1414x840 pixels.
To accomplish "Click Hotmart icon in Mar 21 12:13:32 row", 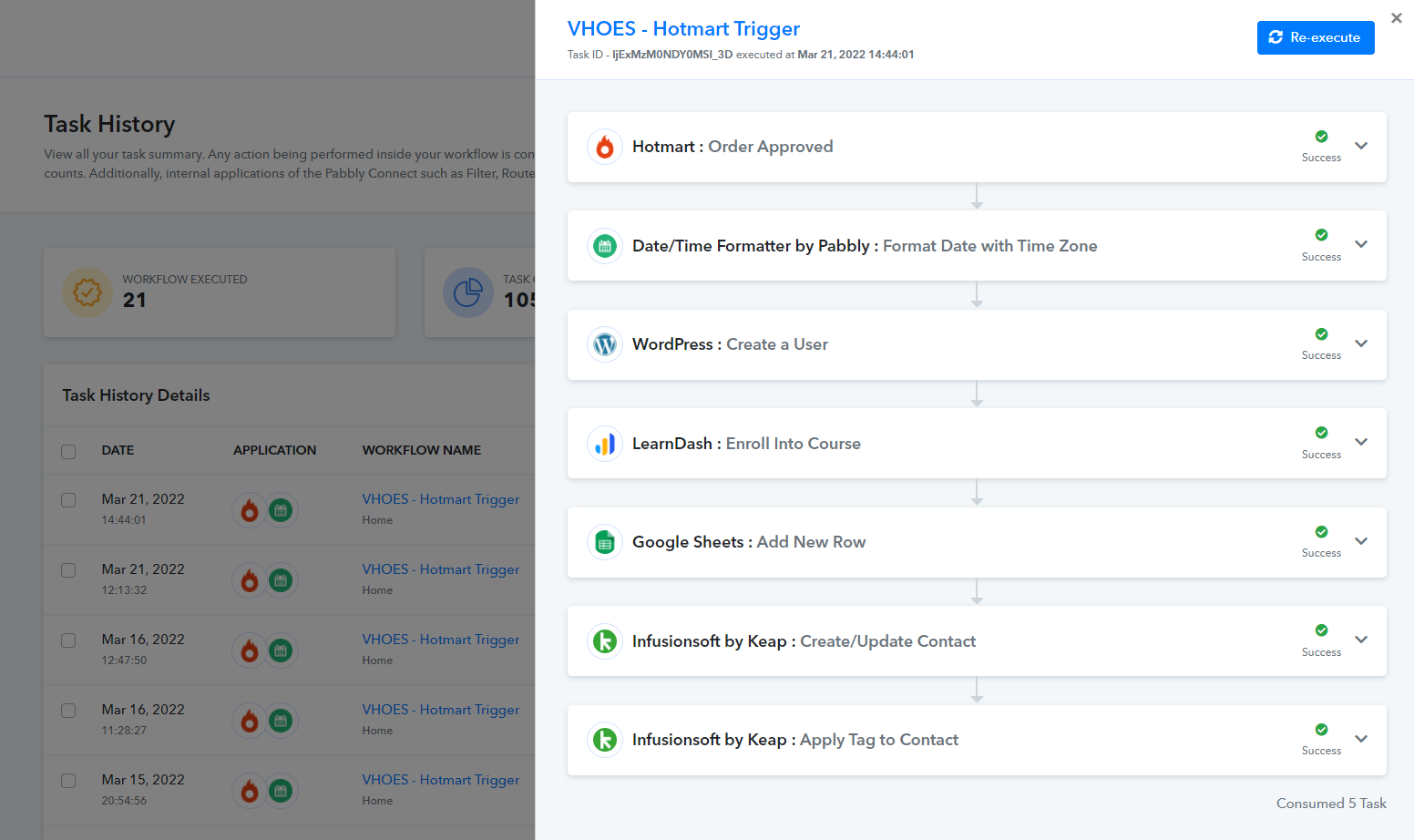I will pyautogui.click(x=250, y=580).
